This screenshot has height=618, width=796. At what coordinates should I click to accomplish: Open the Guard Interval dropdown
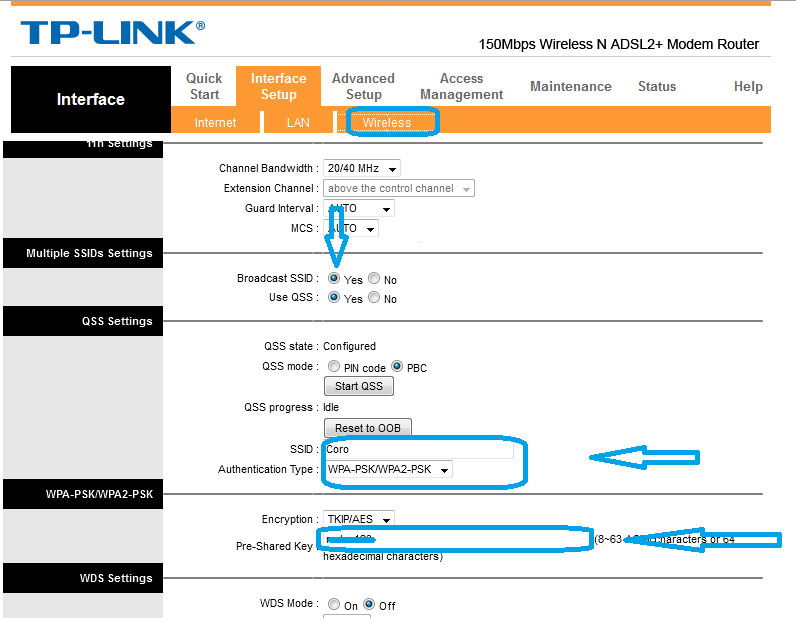[358, 208]
